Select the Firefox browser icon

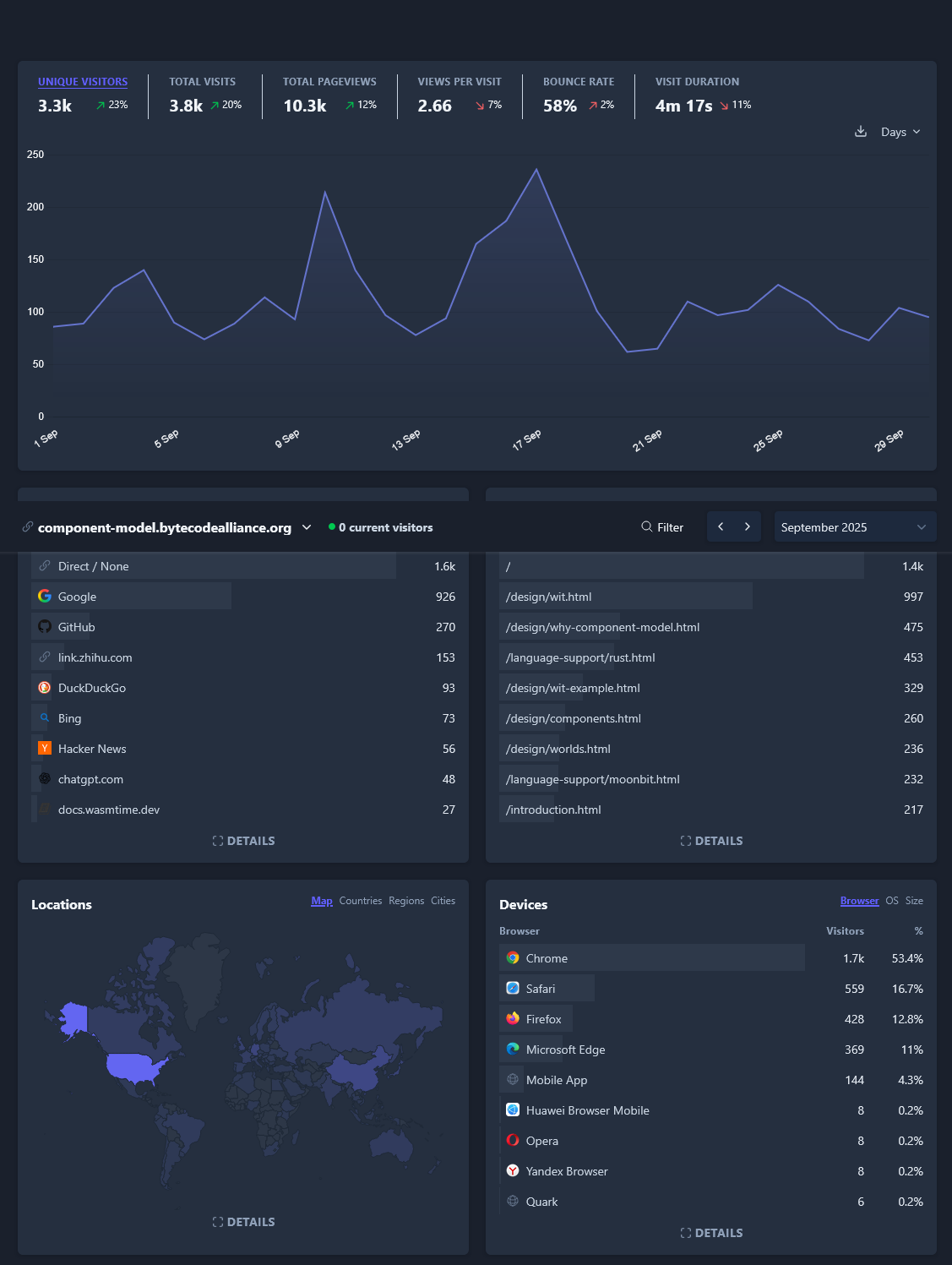[x=513, y=1019]
